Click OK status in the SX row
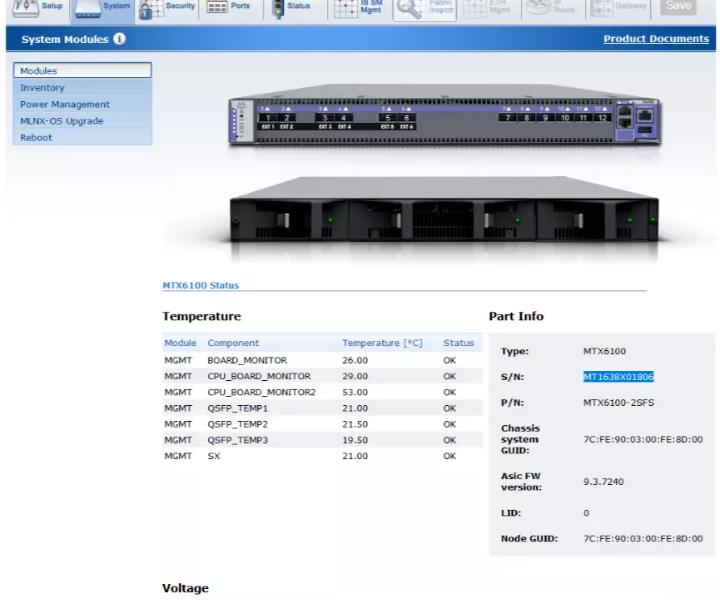Screen dimensions: 720x600 point(450,456)
